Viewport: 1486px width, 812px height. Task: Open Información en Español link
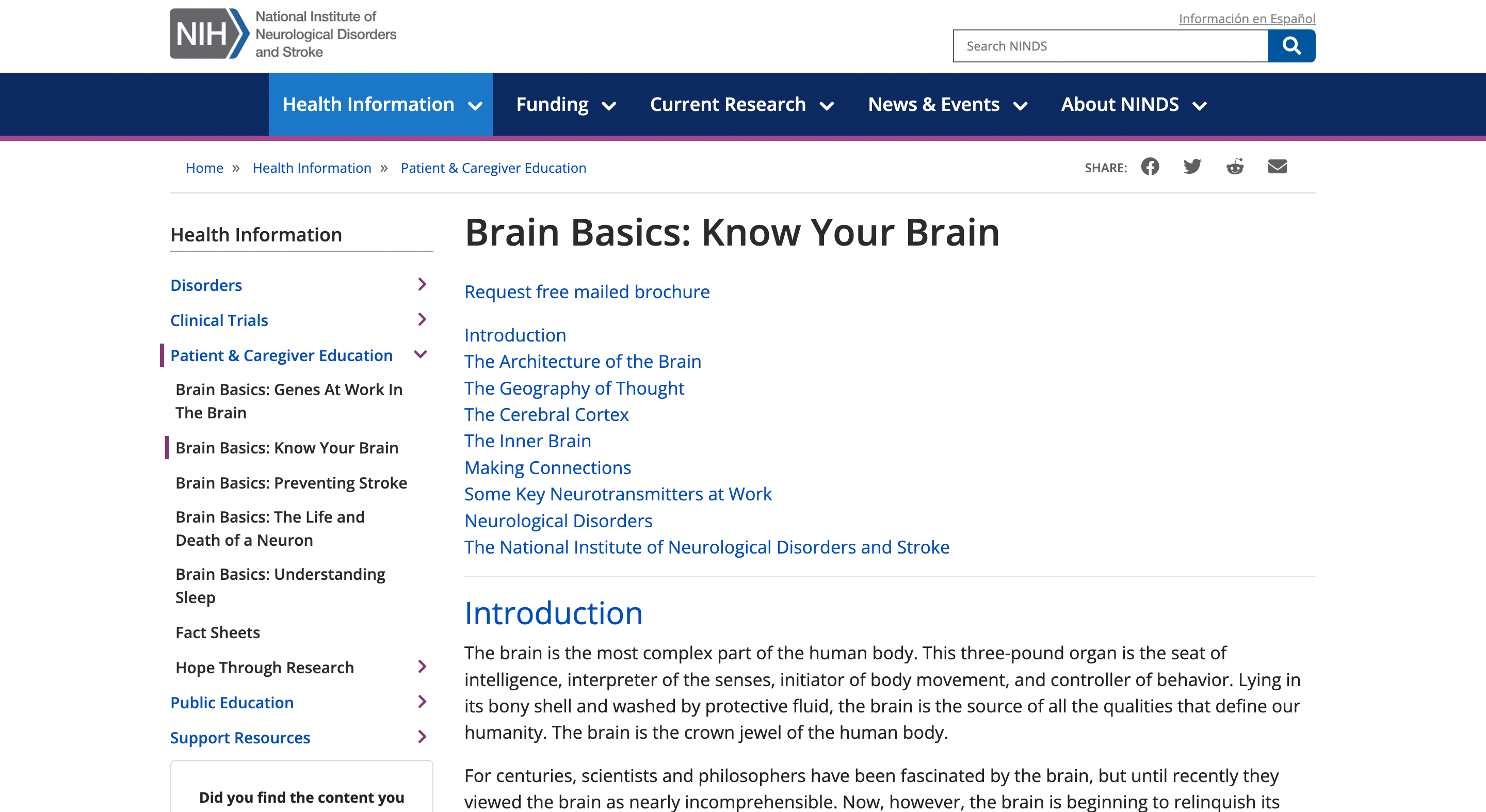(x=1247, y=19)
